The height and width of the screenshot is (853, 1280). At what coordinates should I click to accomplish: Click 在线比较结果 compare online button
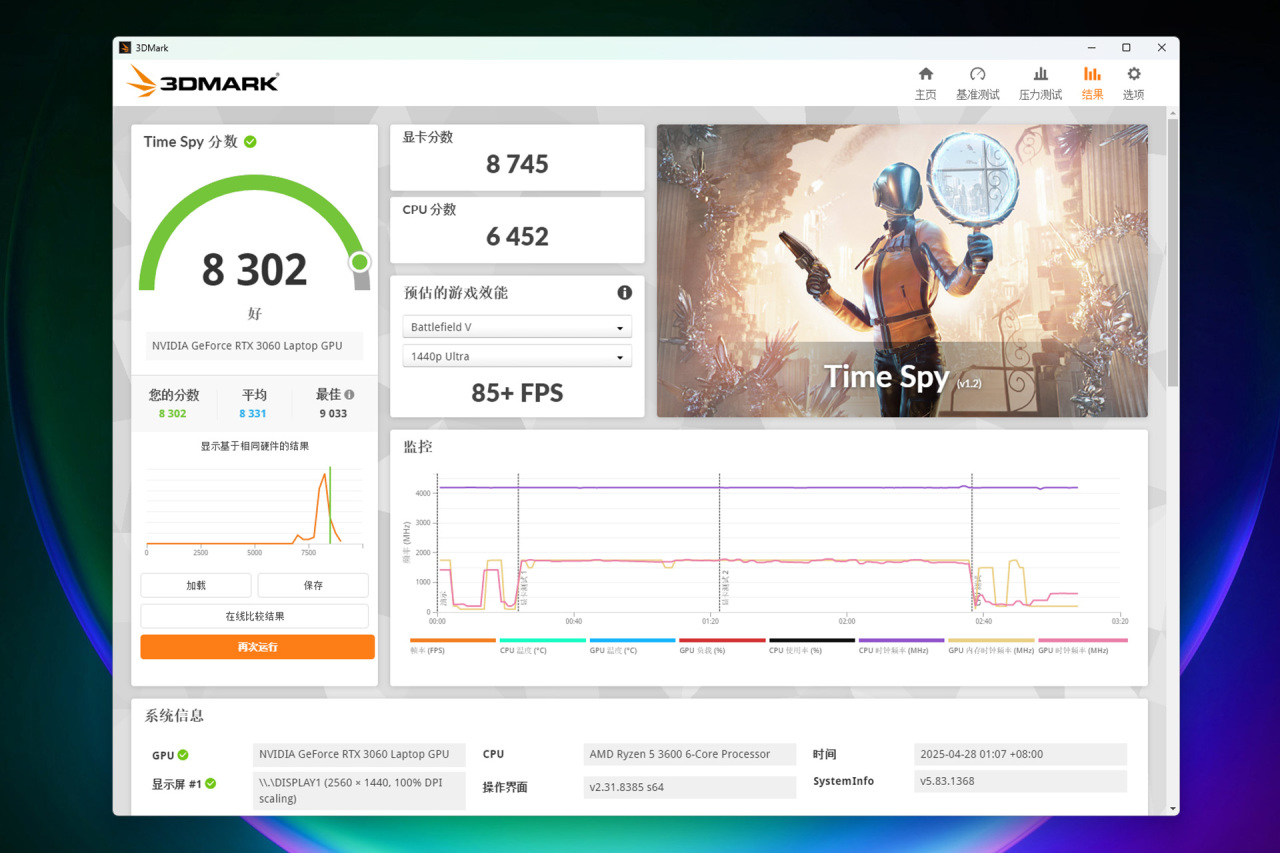click(x=254, y=616)
